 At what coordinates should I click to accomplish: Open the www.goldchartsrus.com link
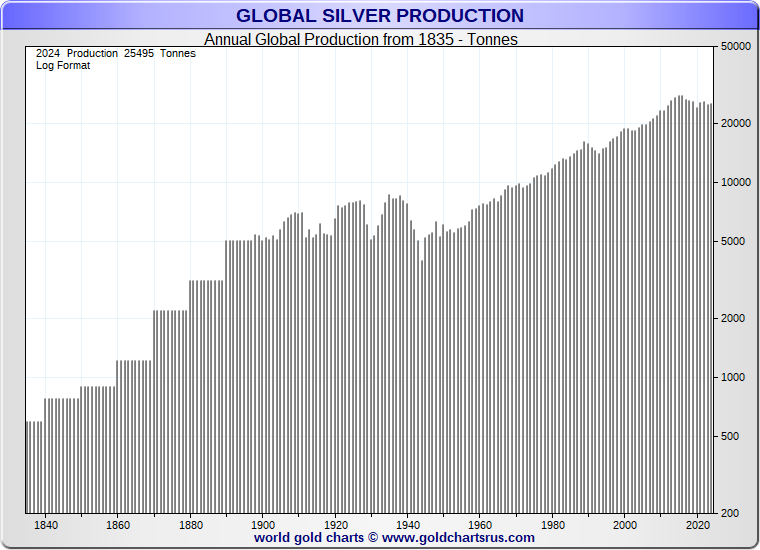pyautogui.click(x=458, y=538)
